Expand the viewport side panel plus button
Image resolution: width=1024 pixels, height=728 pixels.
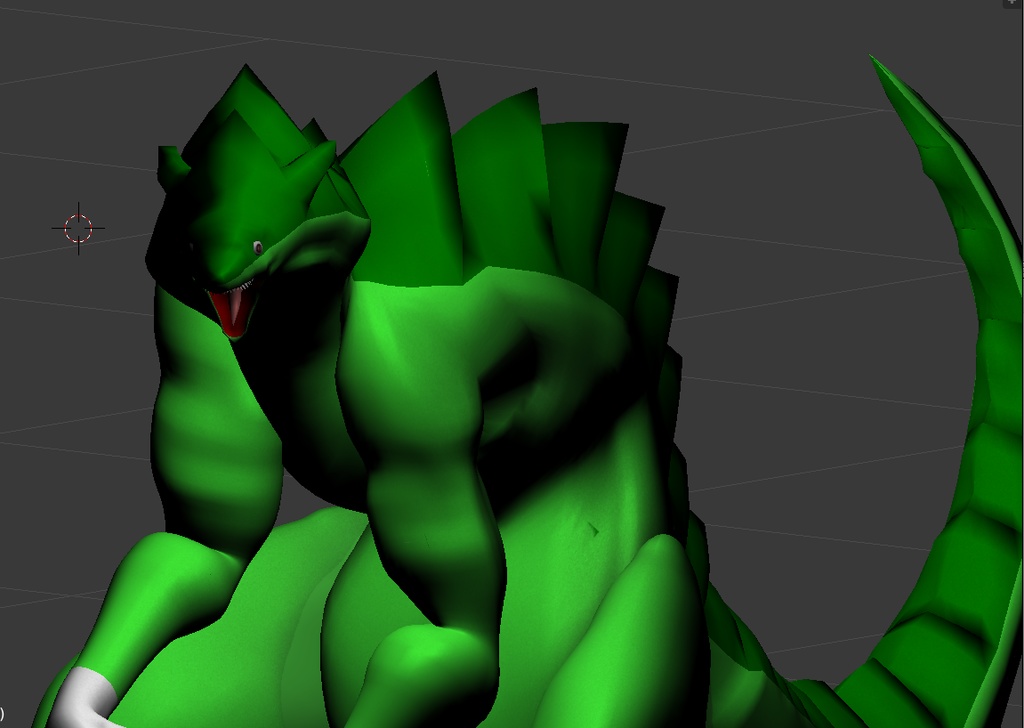tap(1013, 3)
